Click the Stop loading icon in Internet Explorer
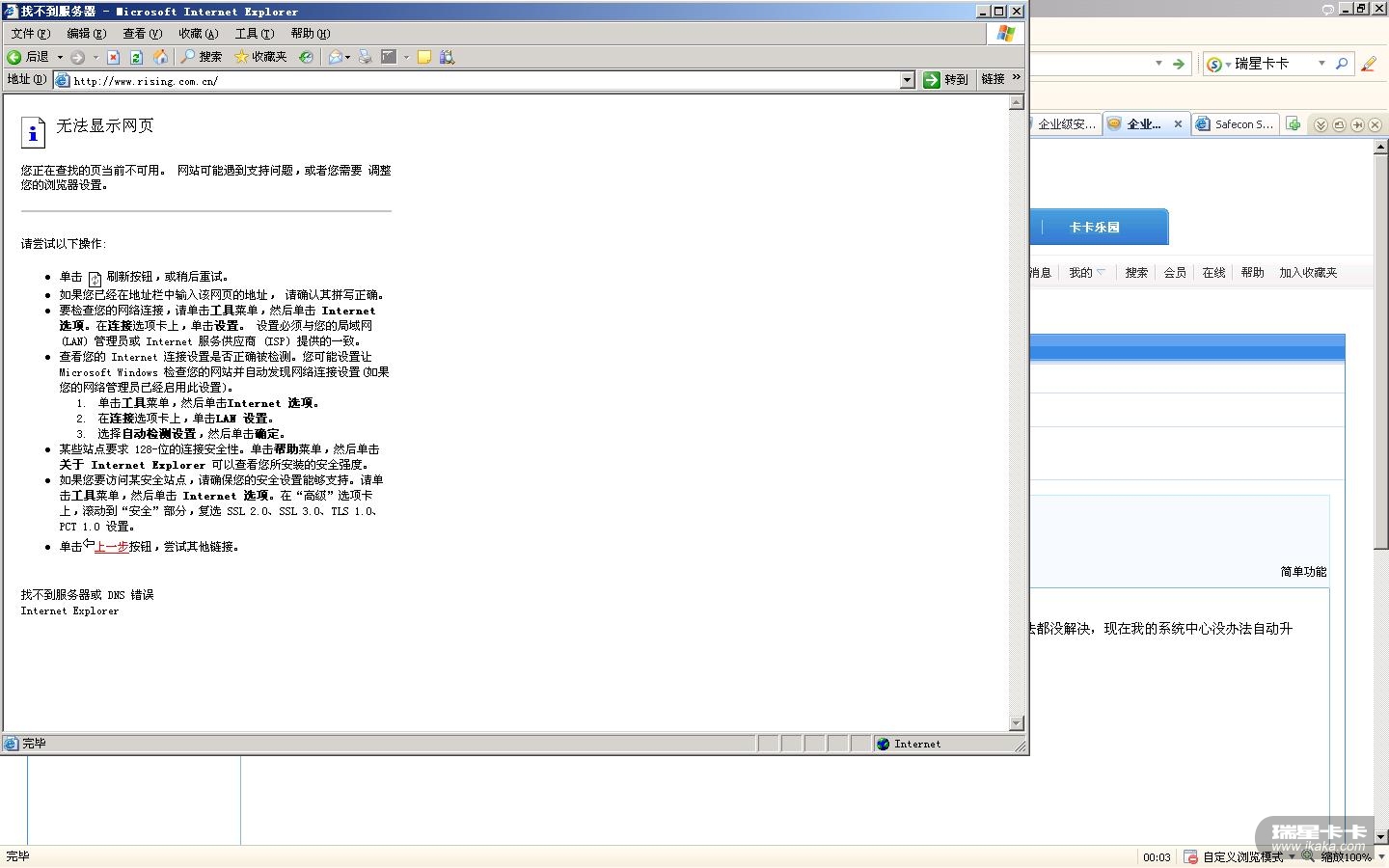This screenshot has height=868, width=1389. click(x=114, y=57)
